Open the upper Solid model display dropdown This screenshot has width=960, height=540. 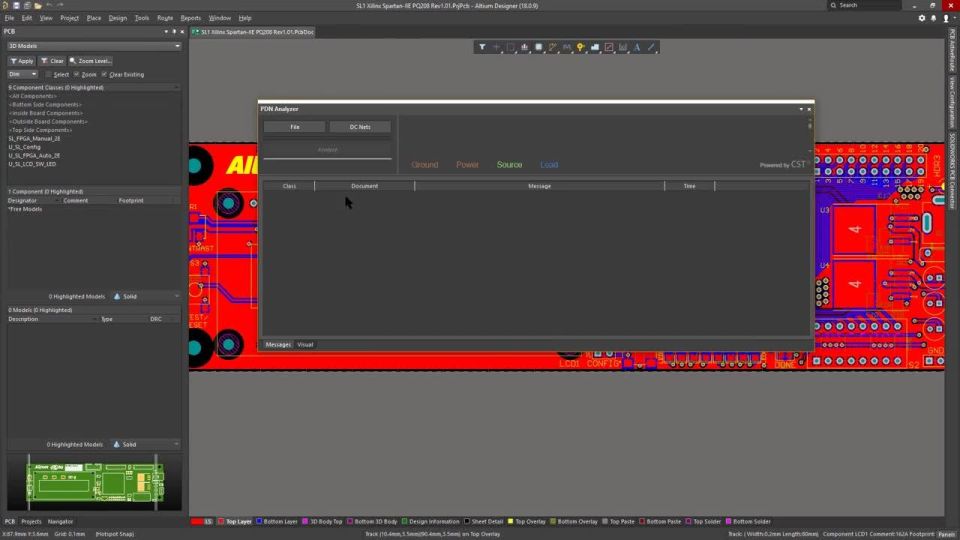[146, 296]
